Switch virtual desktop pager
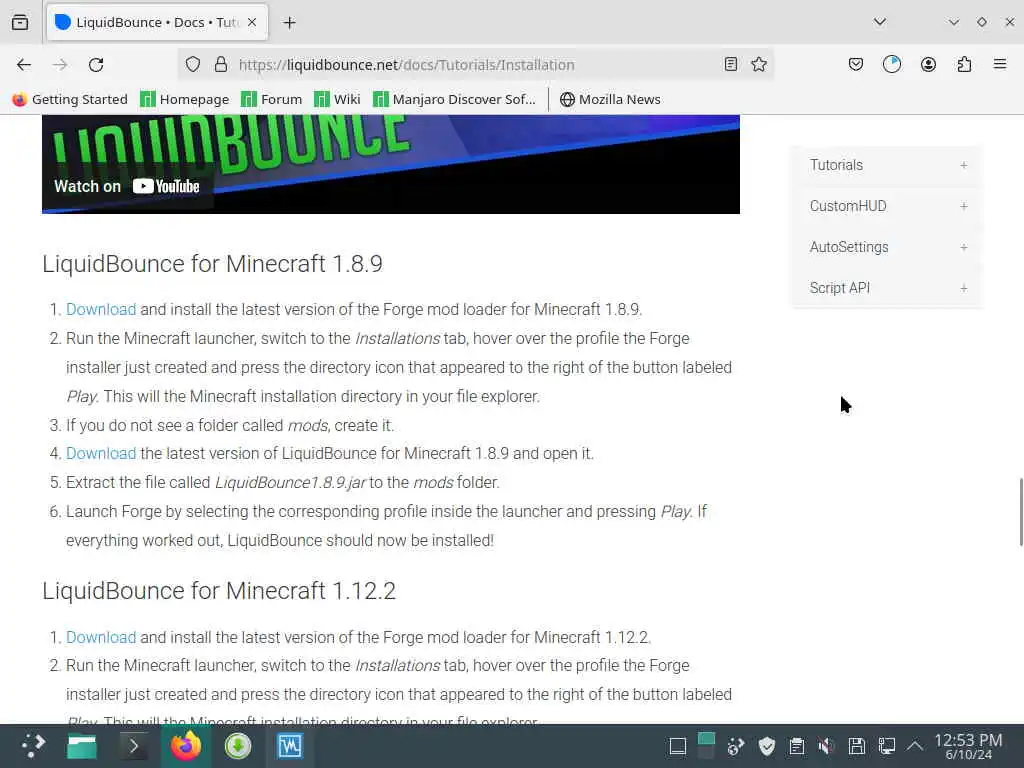 pos(707,746)
